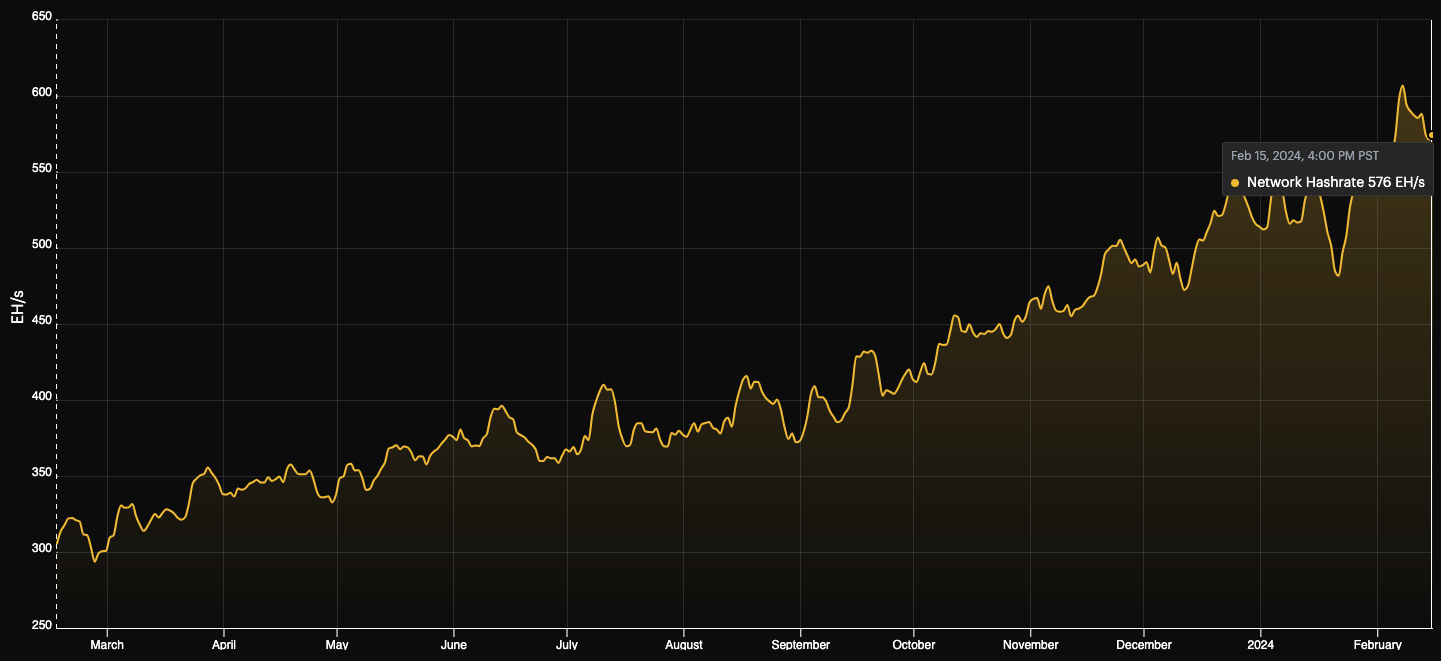Click the '250' y-axis value

pyautogui.click(x=42, y=627)
